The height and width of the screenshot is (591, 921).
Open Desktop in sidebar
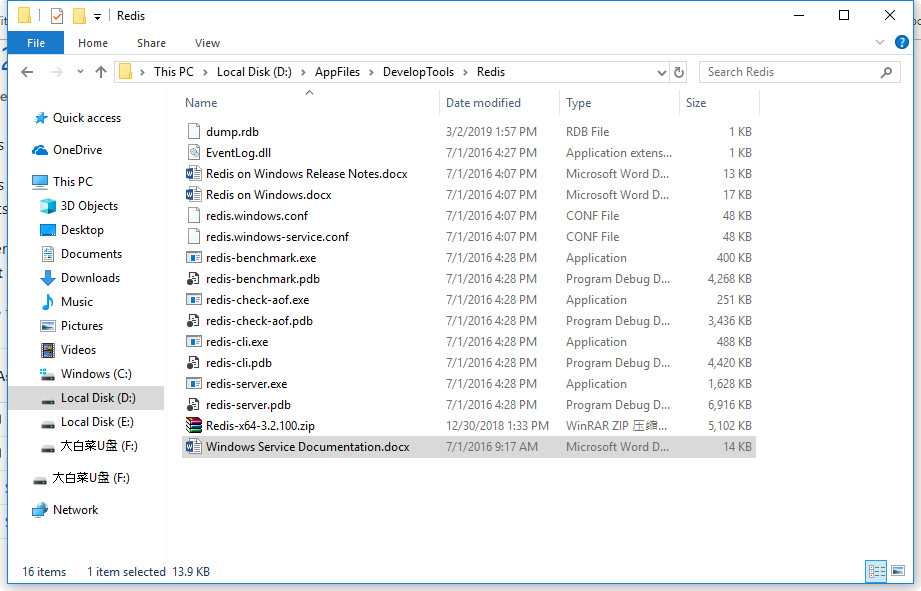(x=82, y=230)
